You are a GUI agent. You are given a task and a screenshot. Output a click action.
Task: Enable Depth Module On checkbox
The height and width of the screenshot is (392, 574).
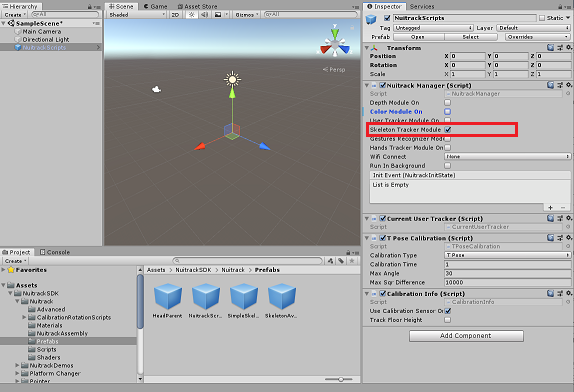pos(447,102)
